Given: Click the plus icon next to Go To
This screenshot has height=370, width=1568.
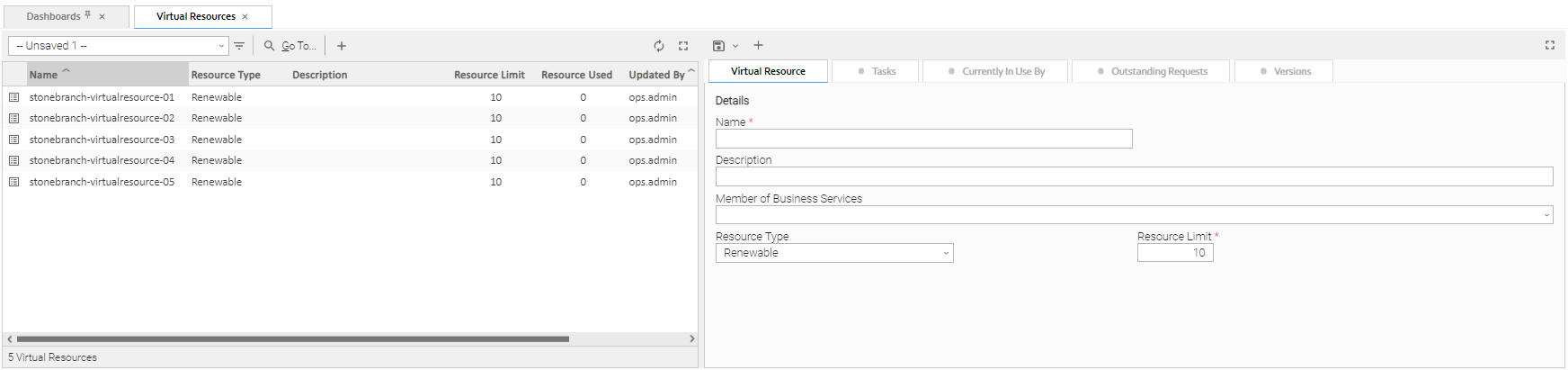Looking at the screenshot, I should 342,46.
